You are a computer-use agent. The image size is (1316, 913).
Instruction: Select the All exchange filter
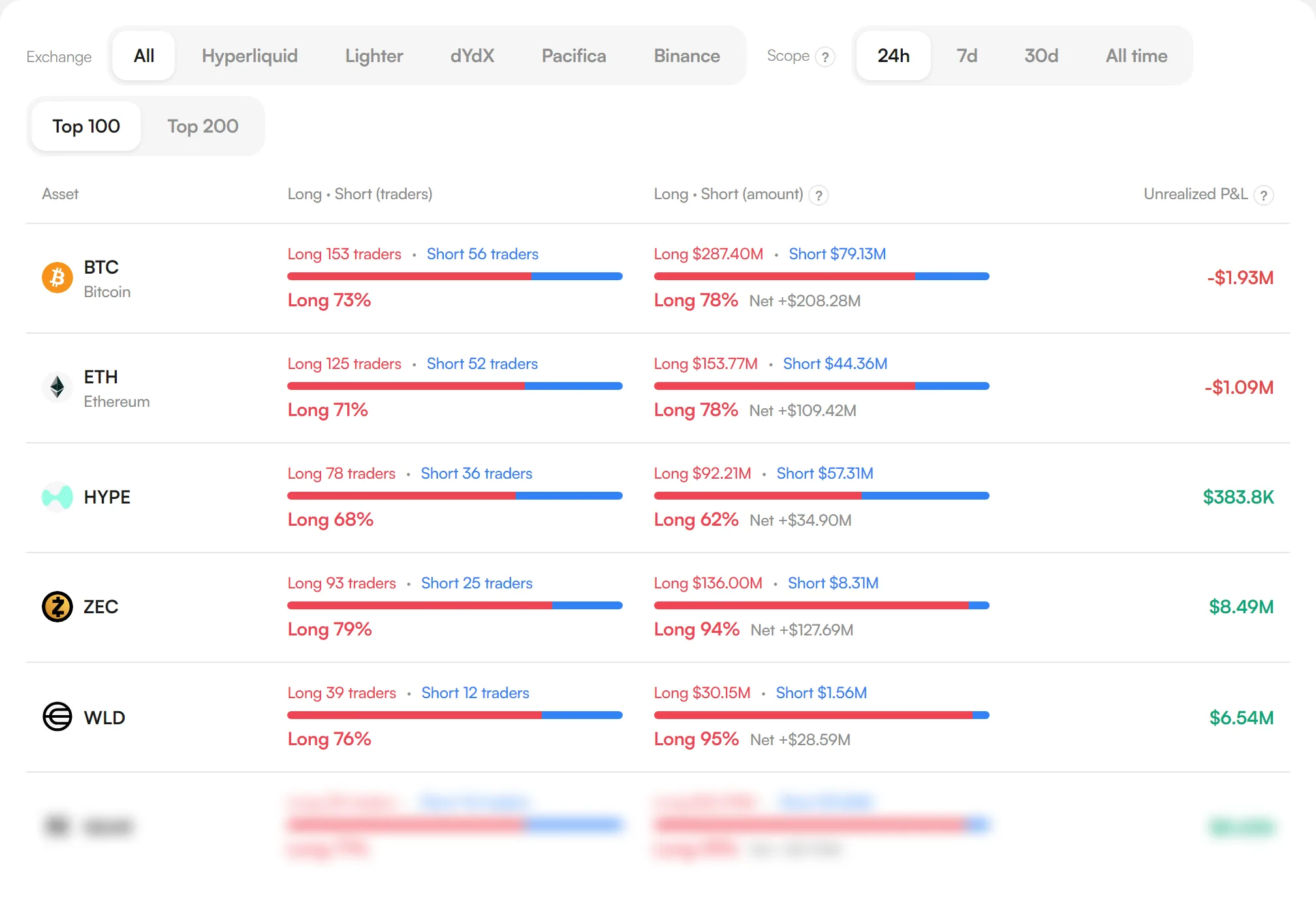(x=144, y=56)
